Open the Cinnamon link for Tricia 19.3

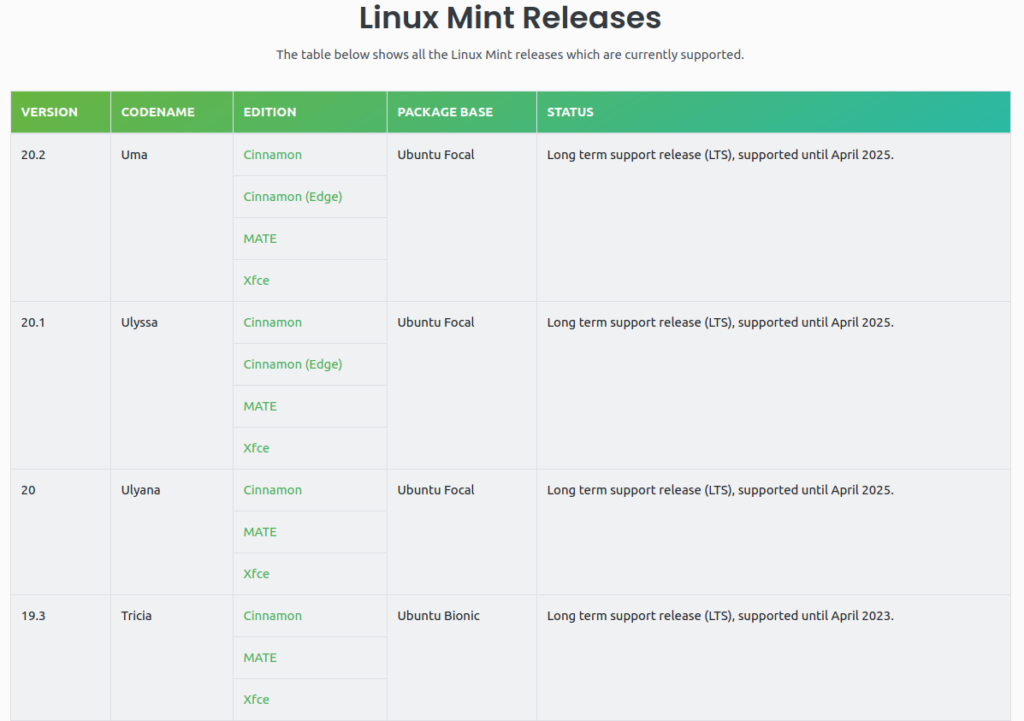point(272,617)
